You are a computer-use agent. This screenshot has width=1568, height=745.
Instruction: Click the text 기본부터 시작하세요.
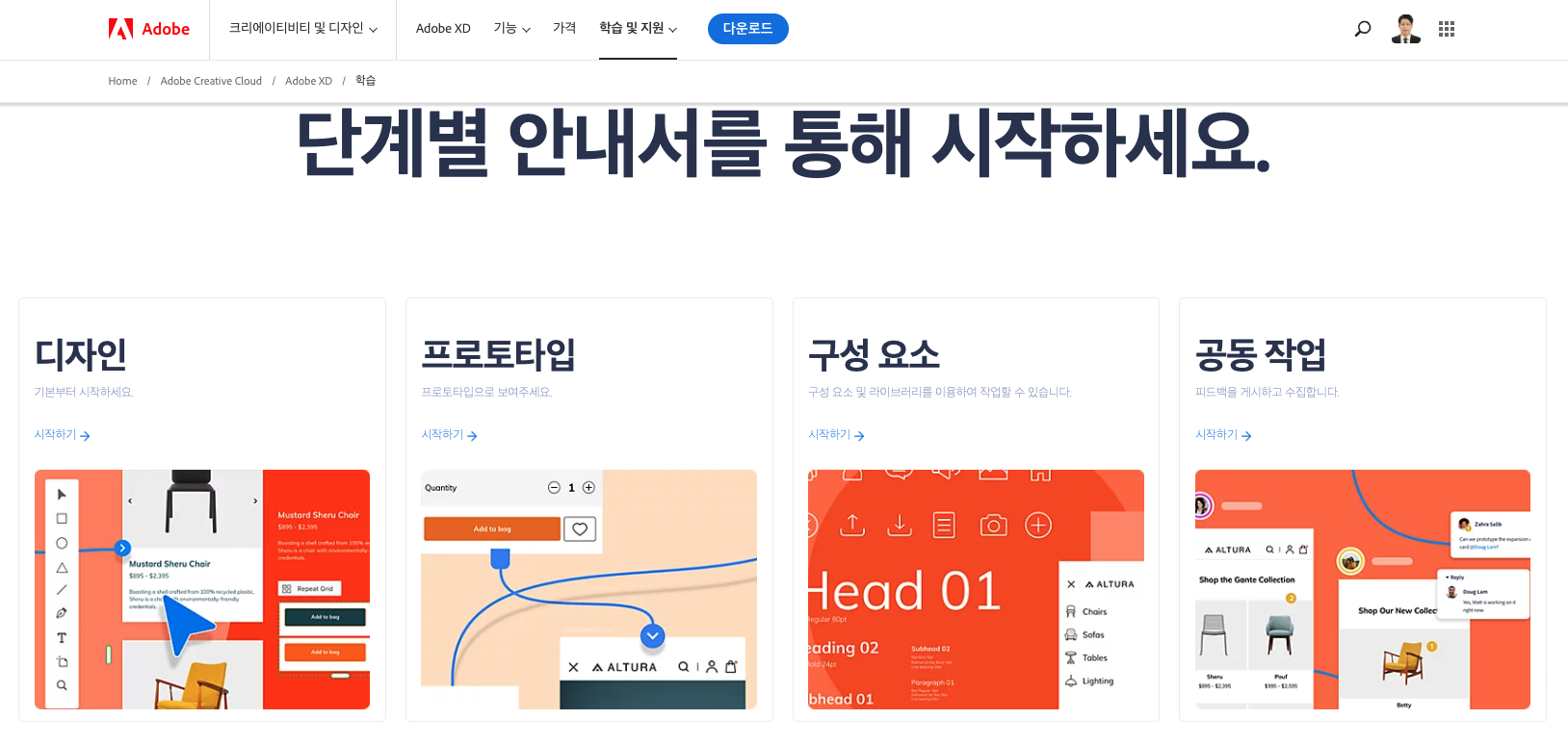pos(84,392)
